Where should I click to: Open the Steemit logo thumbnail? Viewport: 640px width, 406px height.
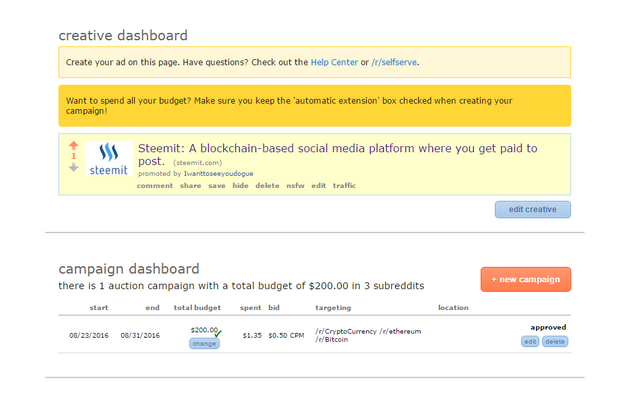[x=109, y=158]
